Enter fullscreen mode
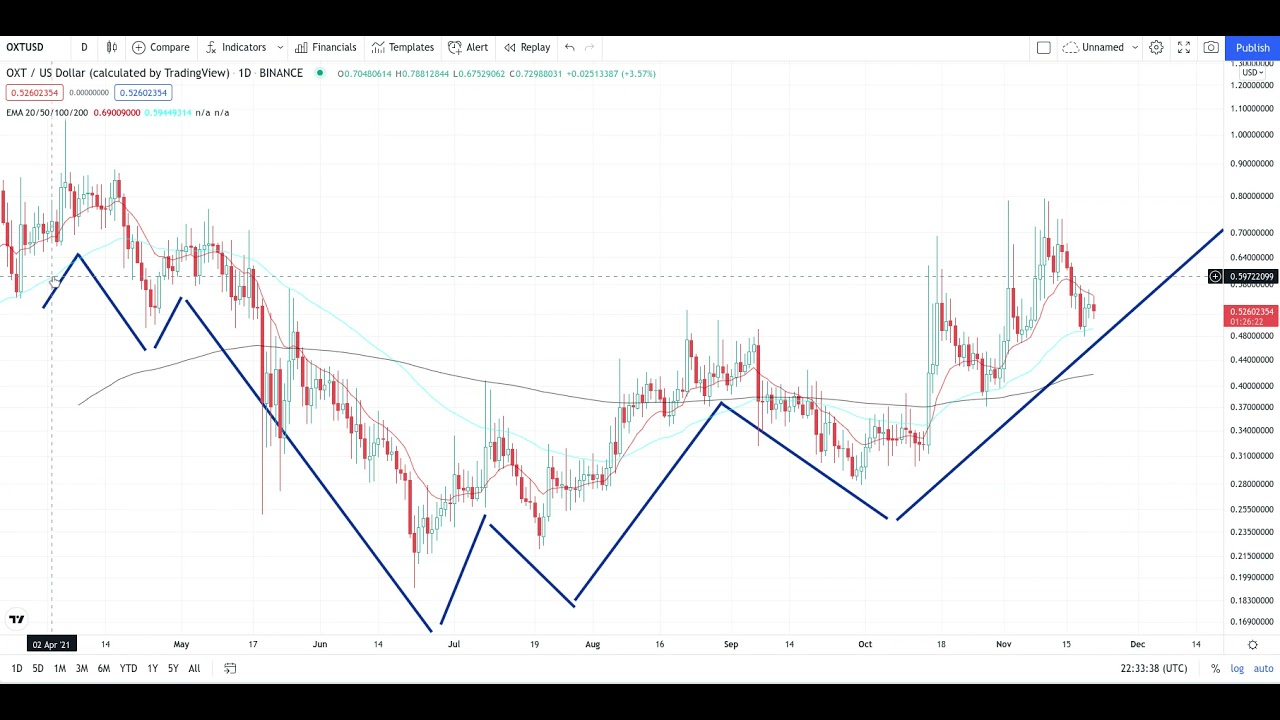The height and width of the screenshot is (720, 1280). pyautogui.click(x=1184, y=47)
